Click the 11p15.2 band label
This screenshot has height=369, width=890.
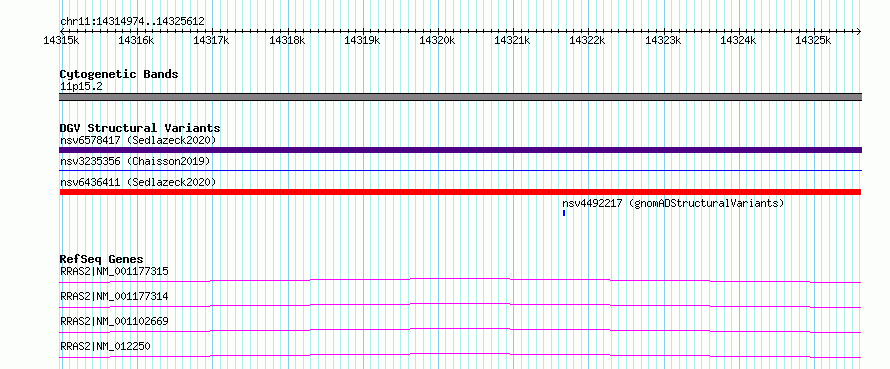pyautogui.click(x=81, y=87)
